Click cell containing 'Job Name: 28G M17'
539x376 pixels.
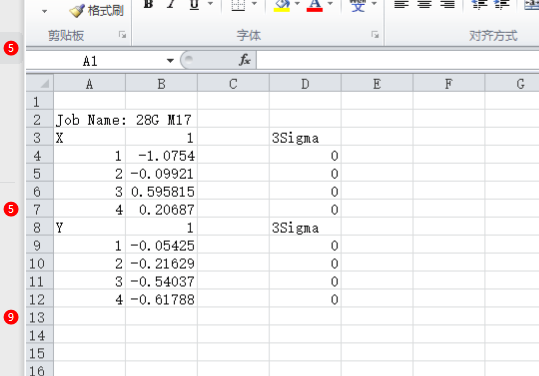[90, 120]
